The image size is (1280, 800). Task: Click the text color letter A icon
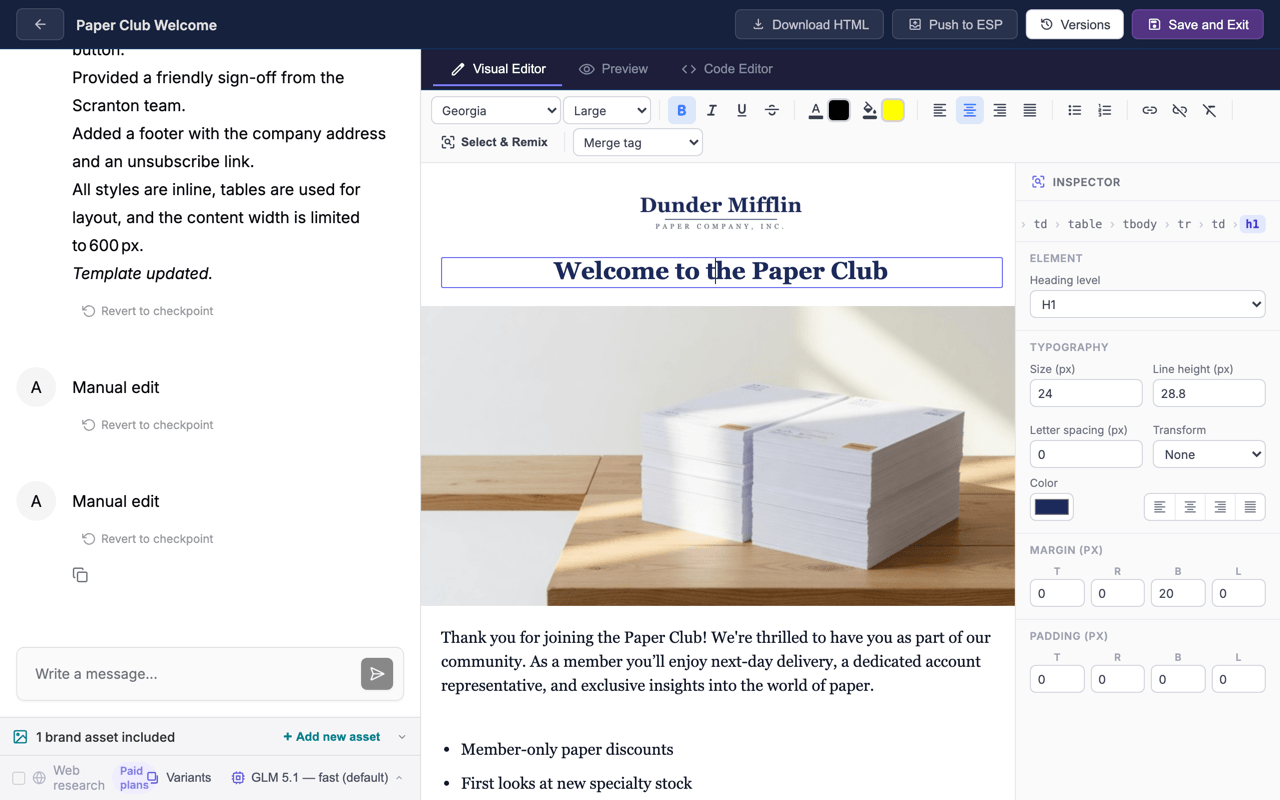point(816,110)
